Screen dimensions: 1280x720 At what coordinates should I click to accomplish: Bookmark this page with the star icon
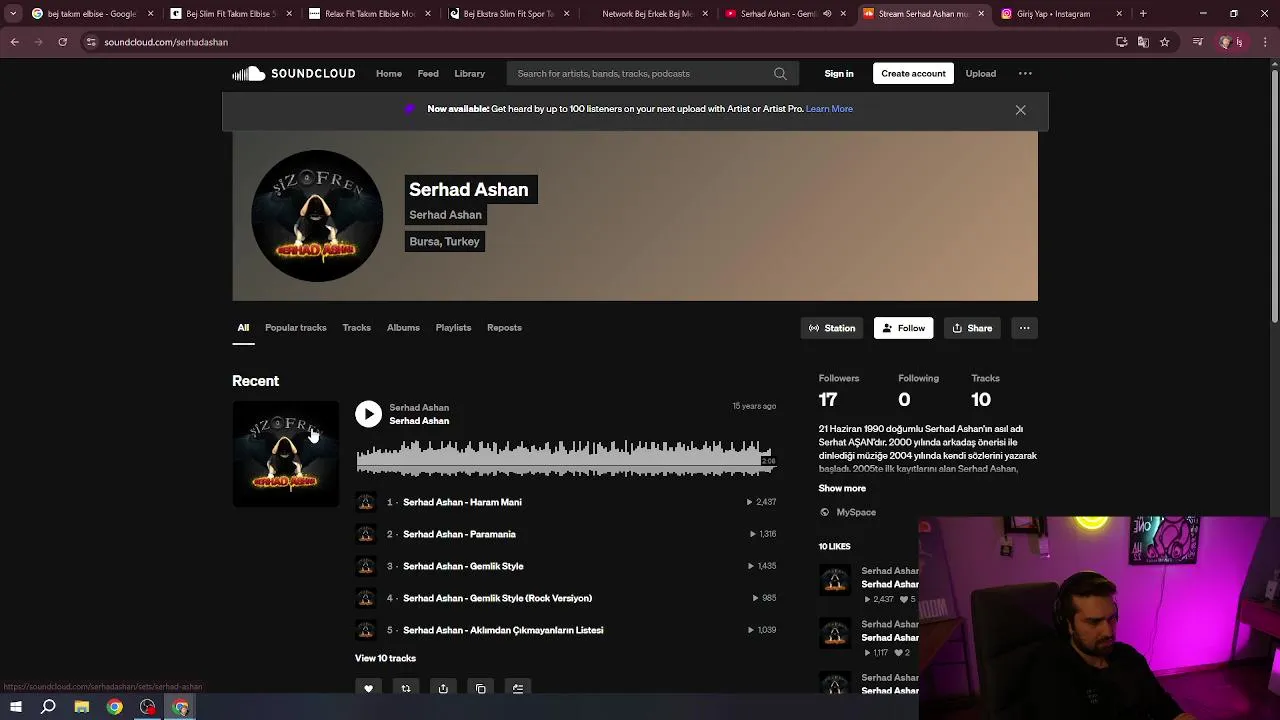pyautogui.click(x=1164, y=42)
